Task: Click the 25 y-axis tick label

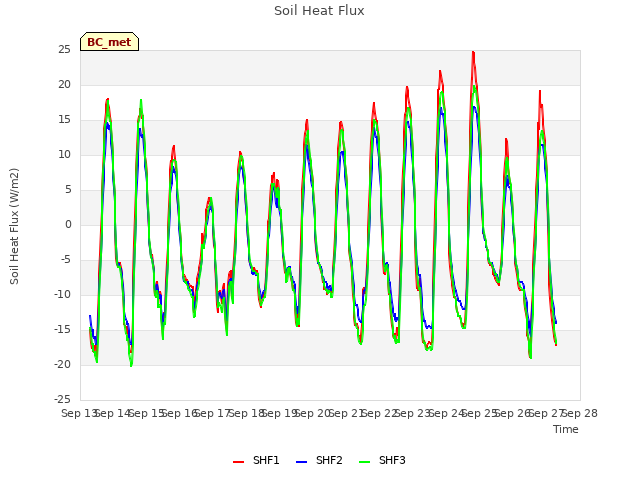Action: pos(64,50)
